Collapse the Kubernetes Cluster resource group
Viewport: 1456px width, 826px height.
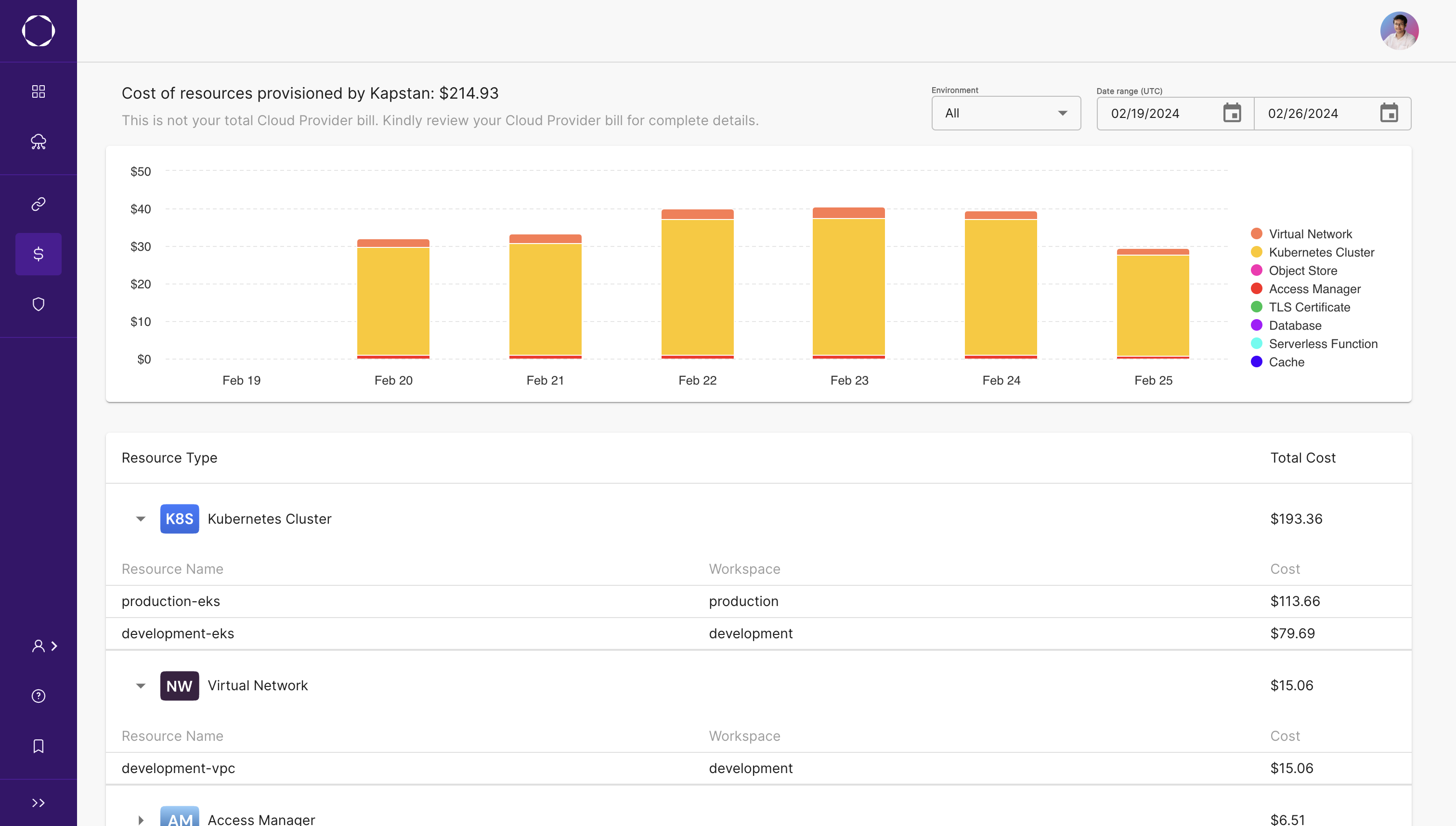coord(141,518)
